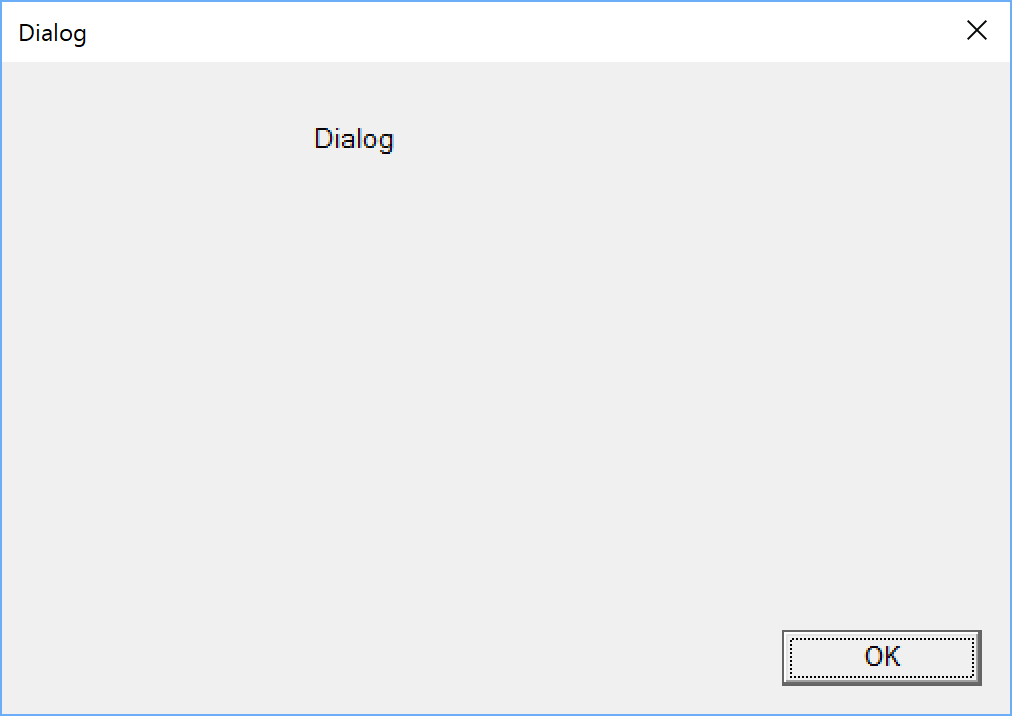
Task: Click the word Dialog inside the gray panel
Action: click(x=354, y=139)
